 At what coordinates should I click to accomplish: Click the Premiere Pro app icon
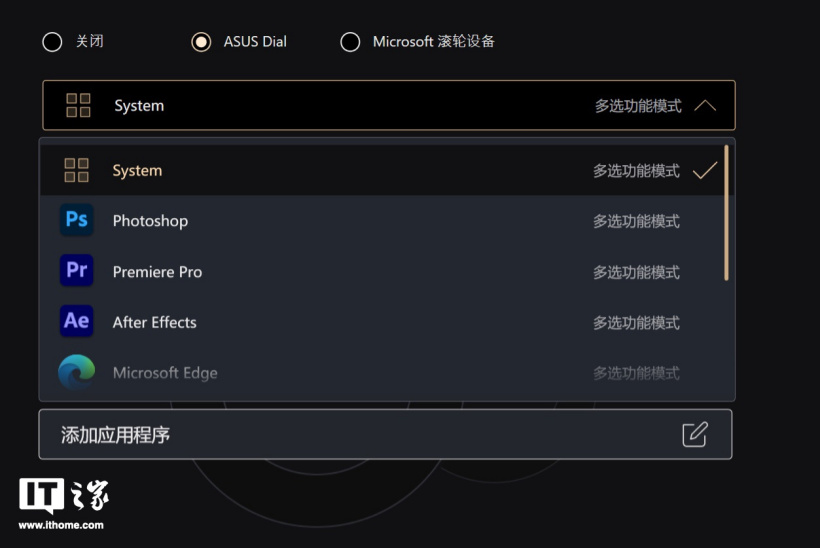tap(76, 271)
